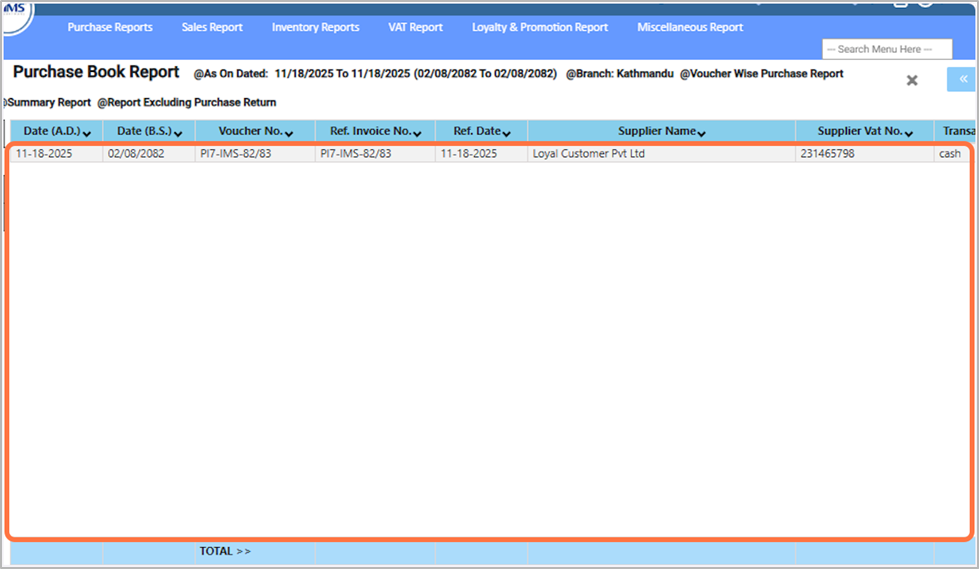Expand the Date (B.S.) column filter arrow
979x569 pixels.
click(x=178, y=133)
